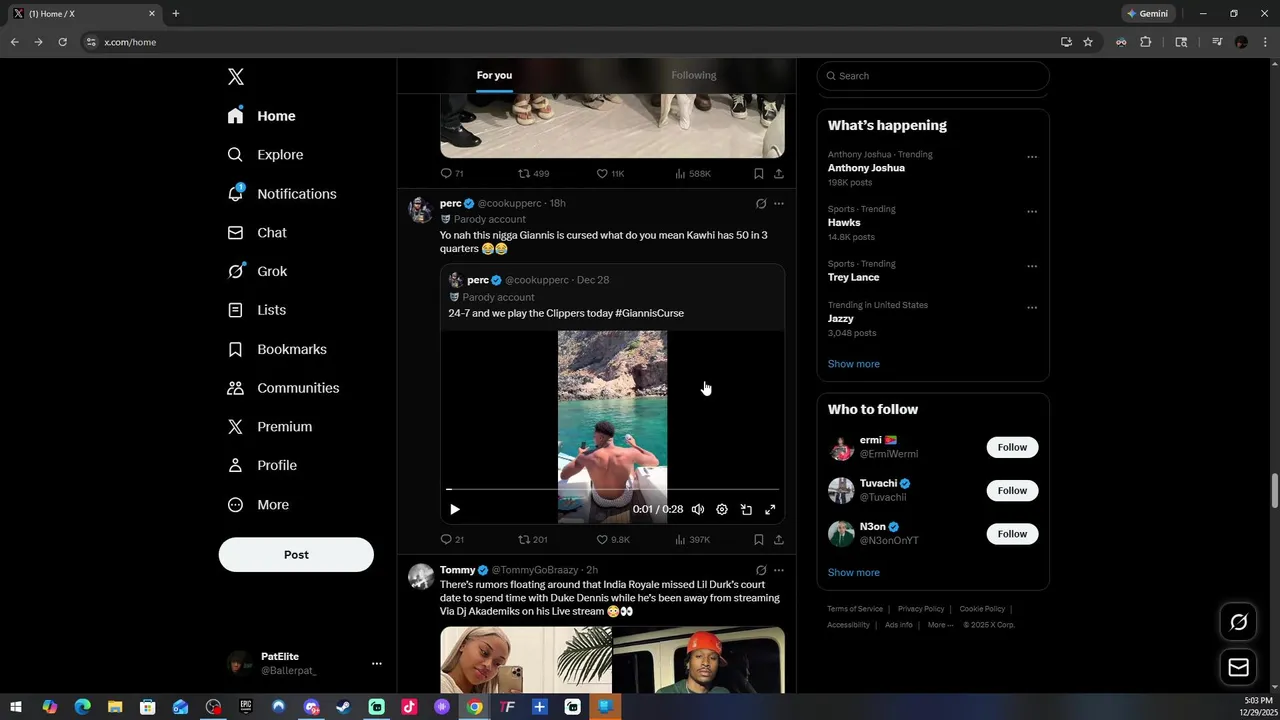Bookmark this page with the star icon
This screenshot has height=720, width=1280.
1088,42
